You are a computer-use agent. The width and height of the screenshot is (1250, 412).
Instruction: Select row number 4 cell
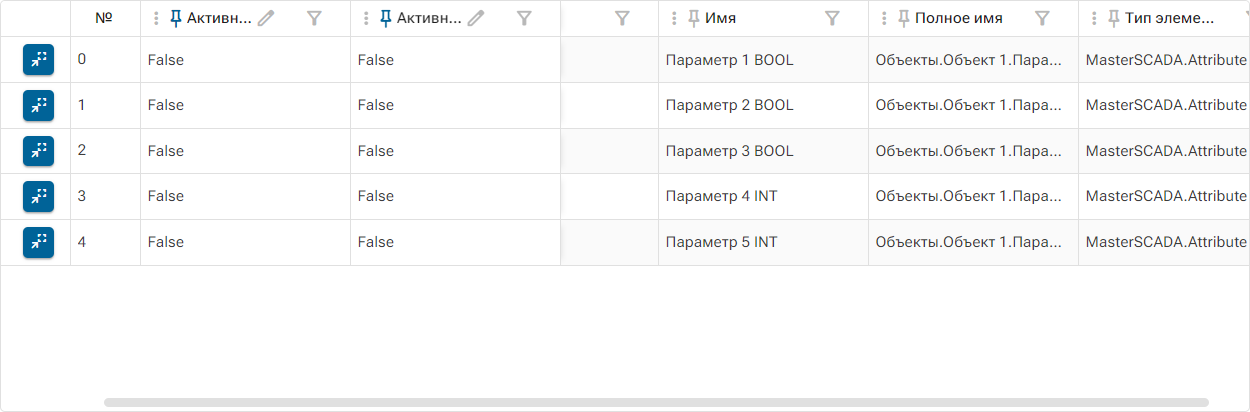[105, 242]
